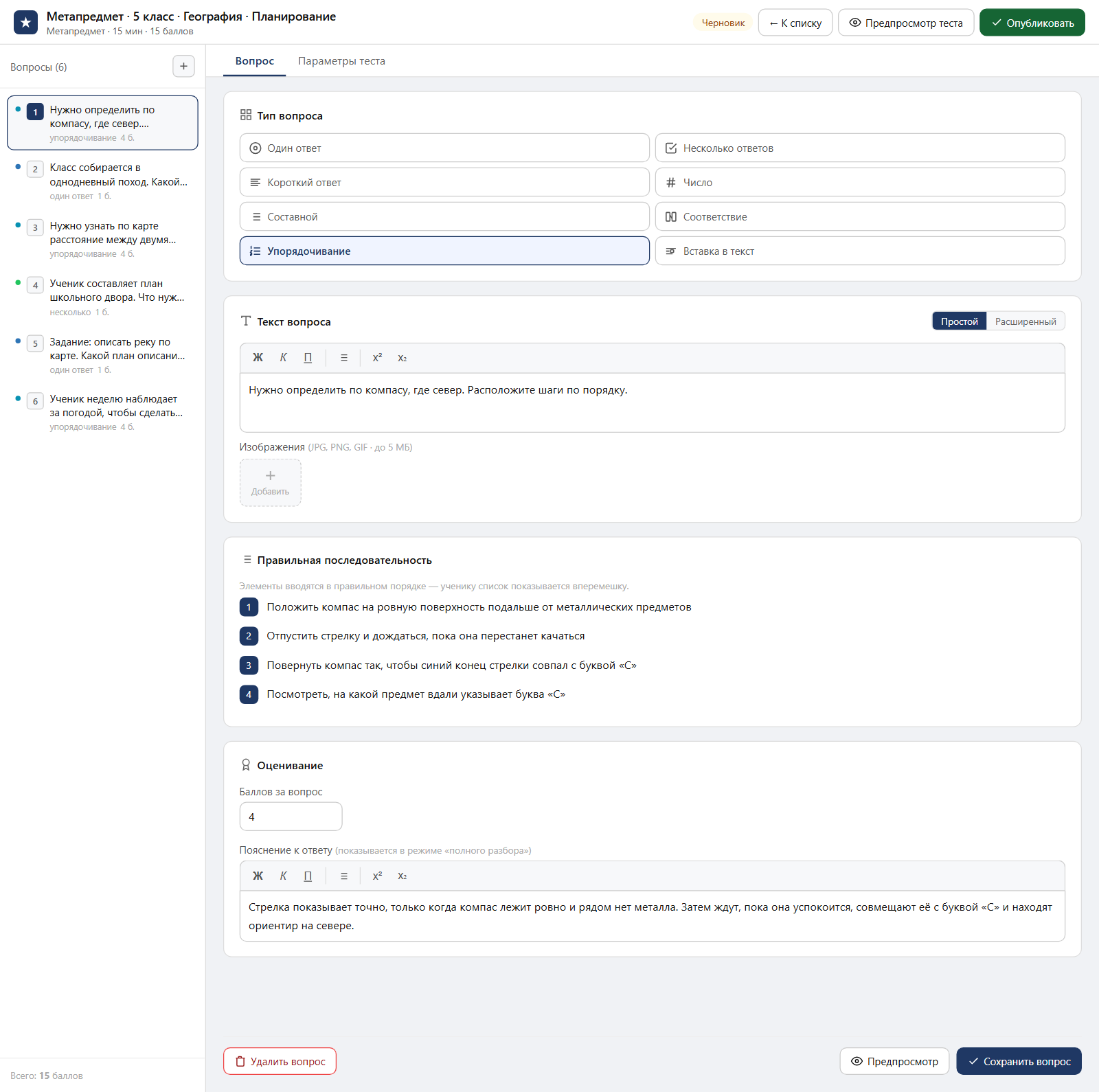The height and width of the screenshot is (1092, 1099).
Task: Click the star logo in header
Action: pos(26,23)
